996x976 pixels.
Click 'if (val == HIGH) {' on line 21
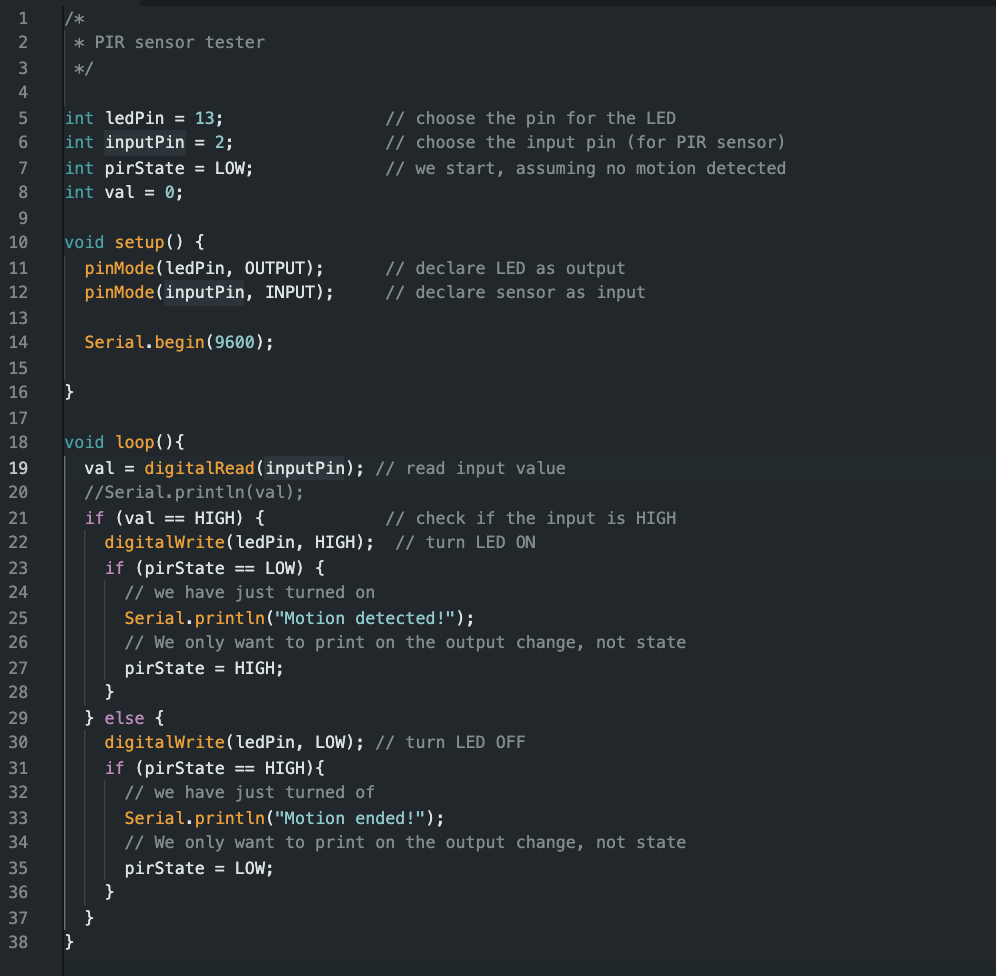[x=175, y=518]
